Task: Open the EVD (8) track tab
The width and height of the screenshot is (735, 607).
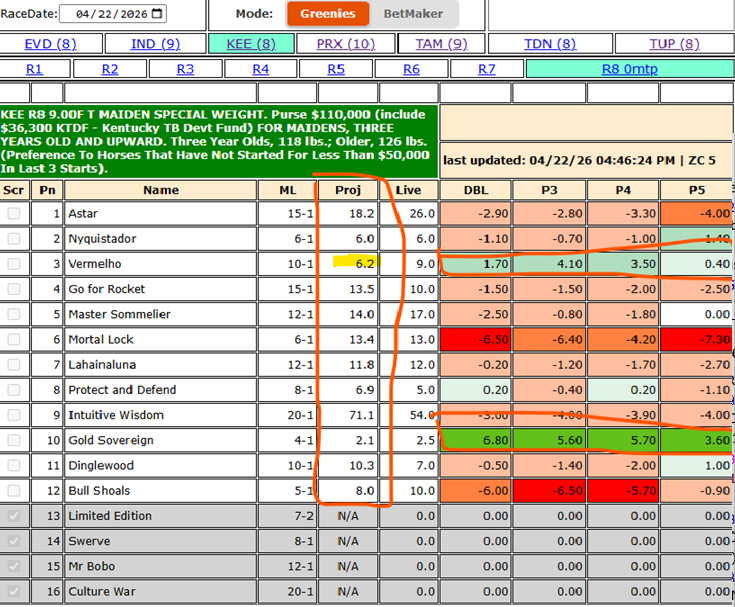Action: [x=51, y=44]
